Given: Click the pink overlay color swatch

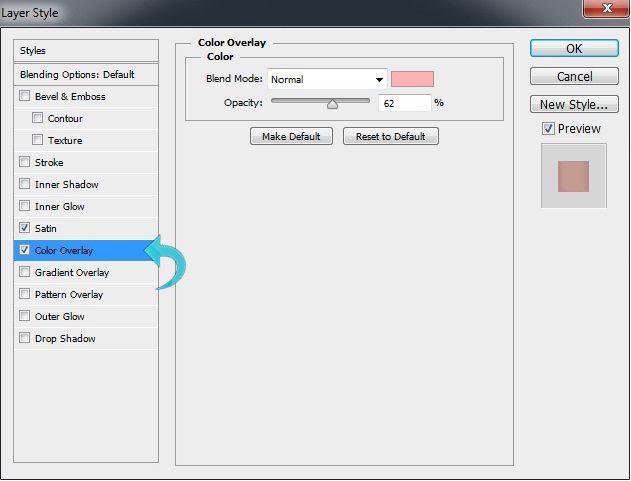Looking at the screenshot, I should pos(412,79).
